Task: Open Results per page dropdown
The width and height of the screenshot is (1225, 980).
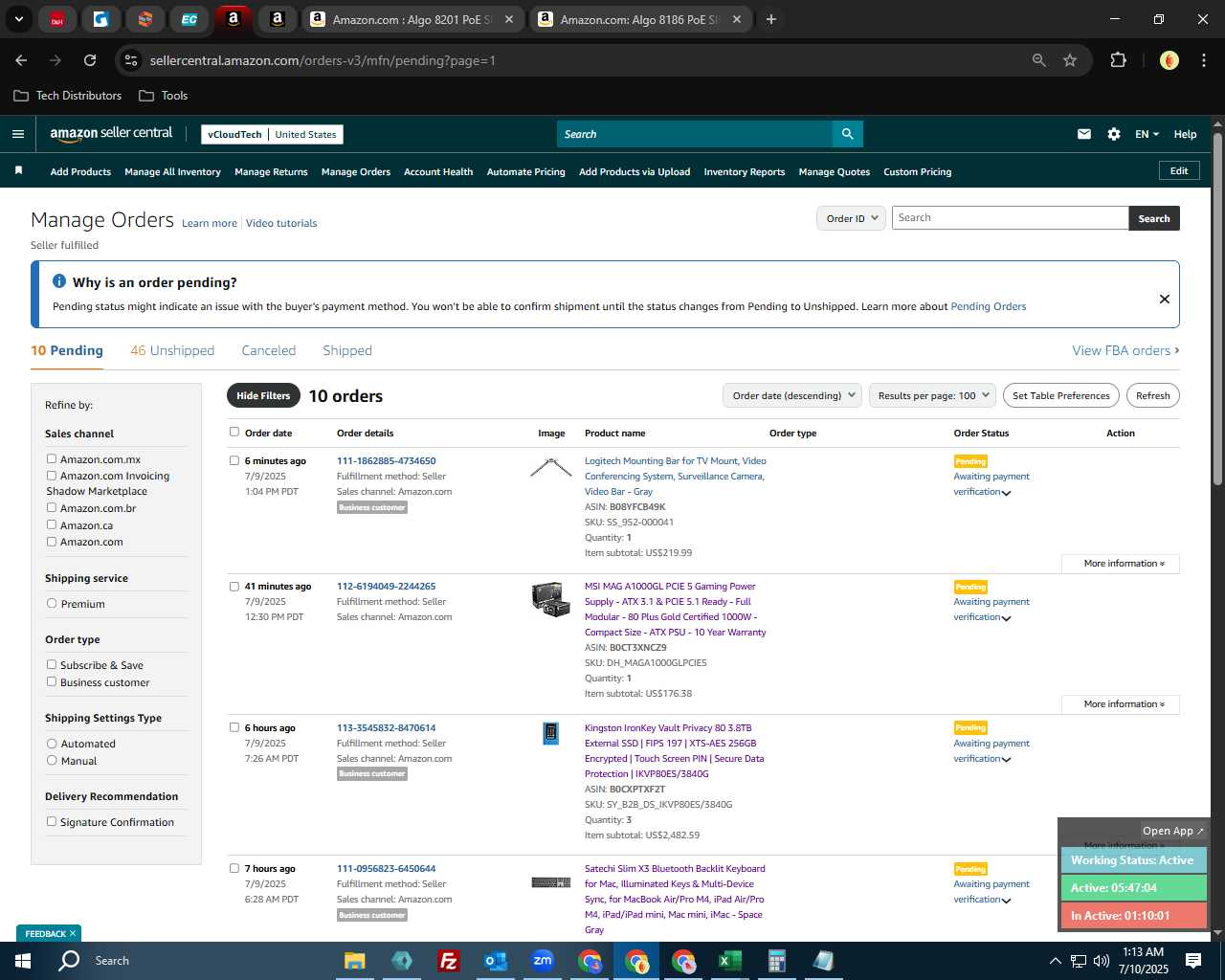Action: (932, 395)
